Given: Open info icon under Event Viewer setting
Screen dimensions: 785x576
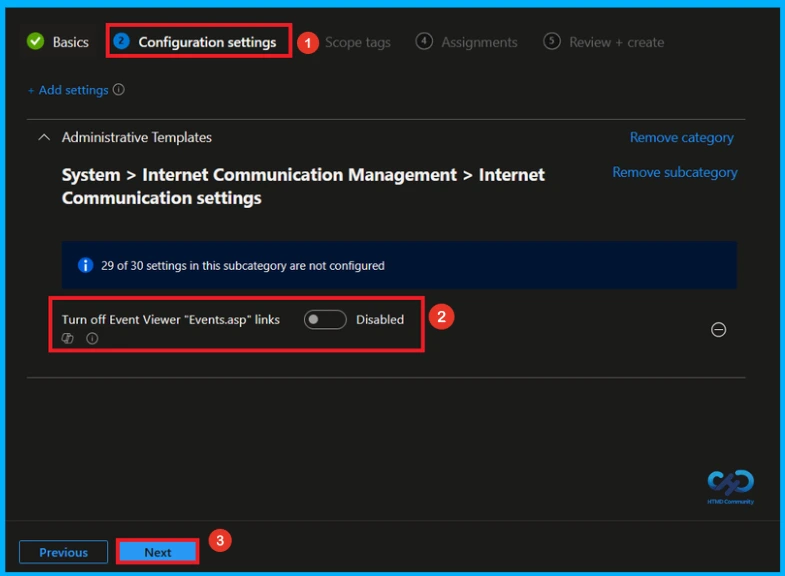Looking at the screenshot, I should tap(92, 338).
